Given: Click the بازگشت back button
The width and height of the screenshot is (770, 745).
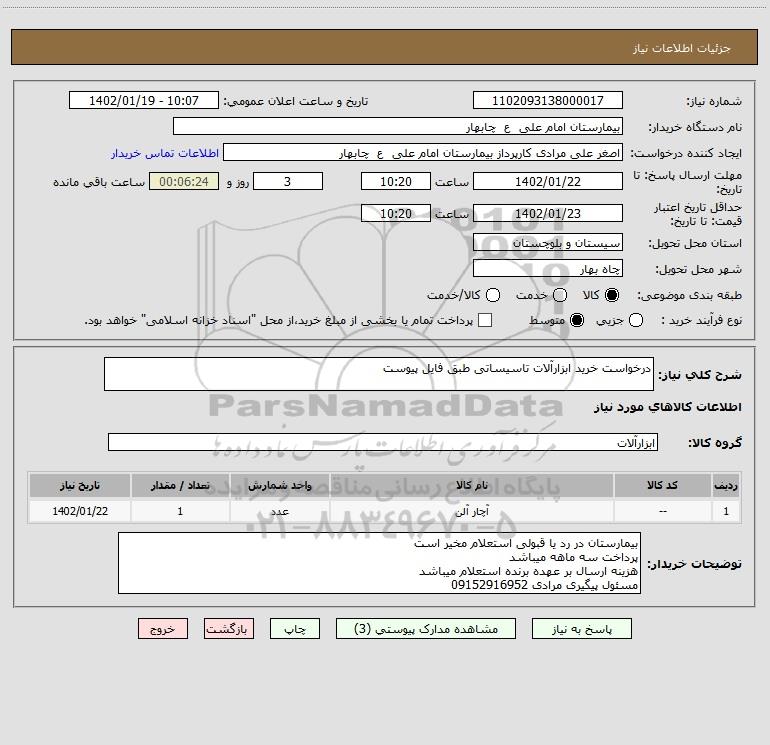Looking at the screenshot, I should (x=229, y=629).
